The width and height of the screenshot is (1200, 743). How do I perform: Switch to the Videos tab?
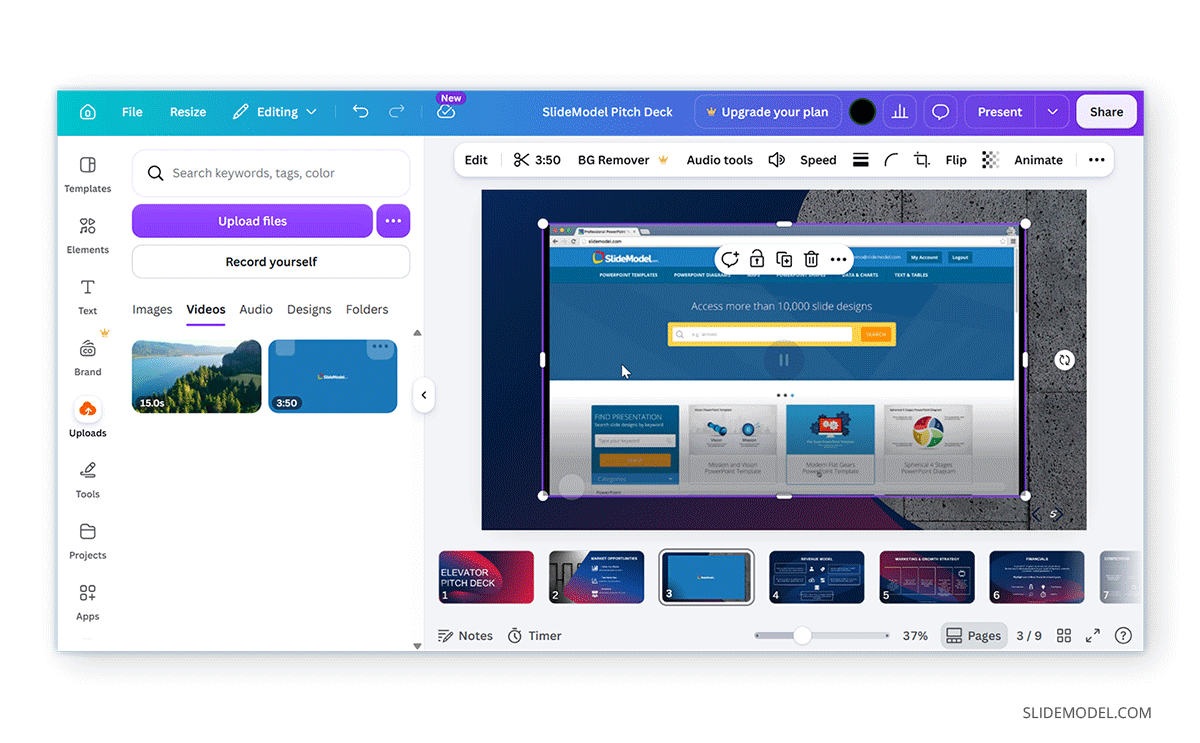pos(206,309)
